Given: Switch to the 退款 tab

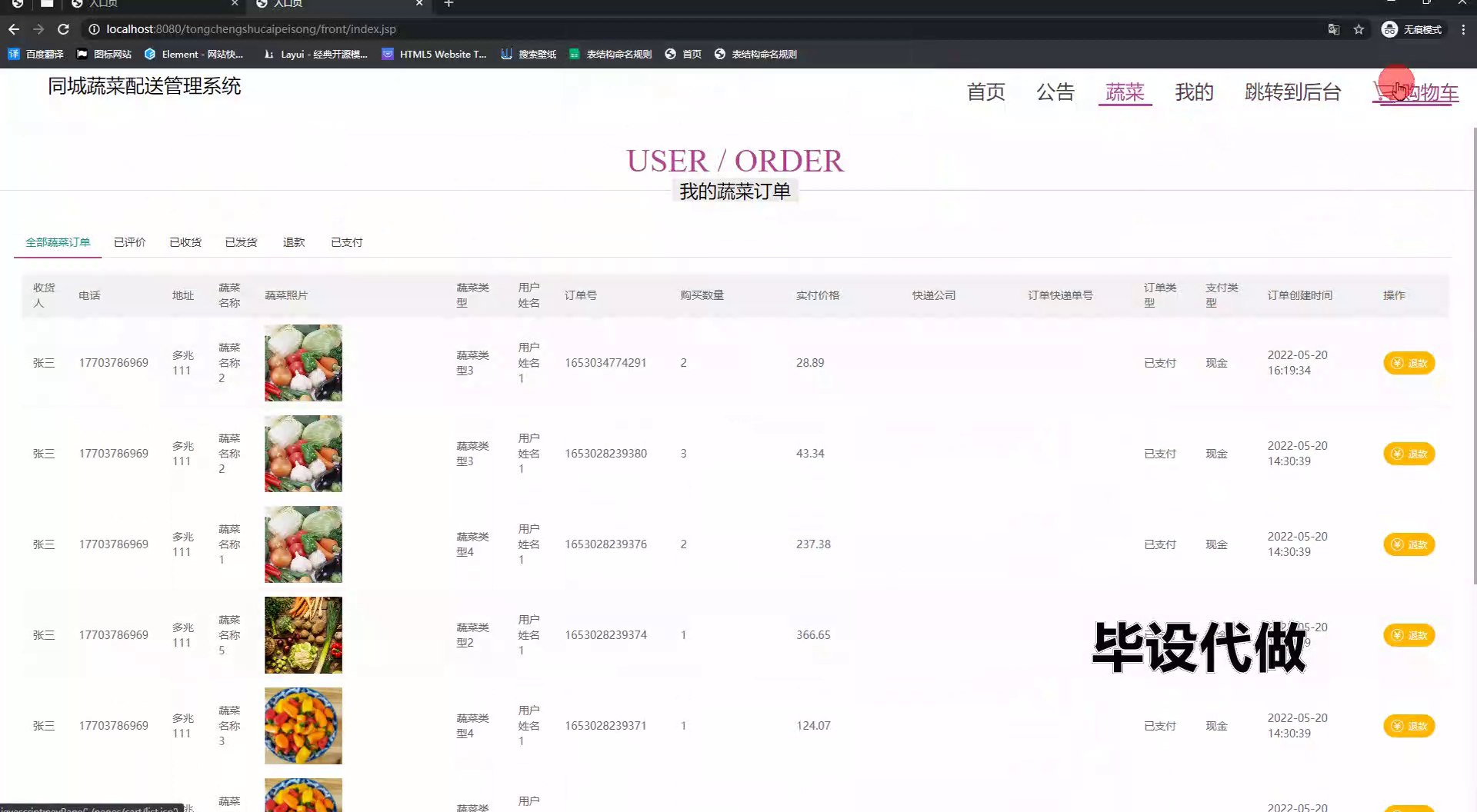Looking at the screenshot, I should pos(294,242).
